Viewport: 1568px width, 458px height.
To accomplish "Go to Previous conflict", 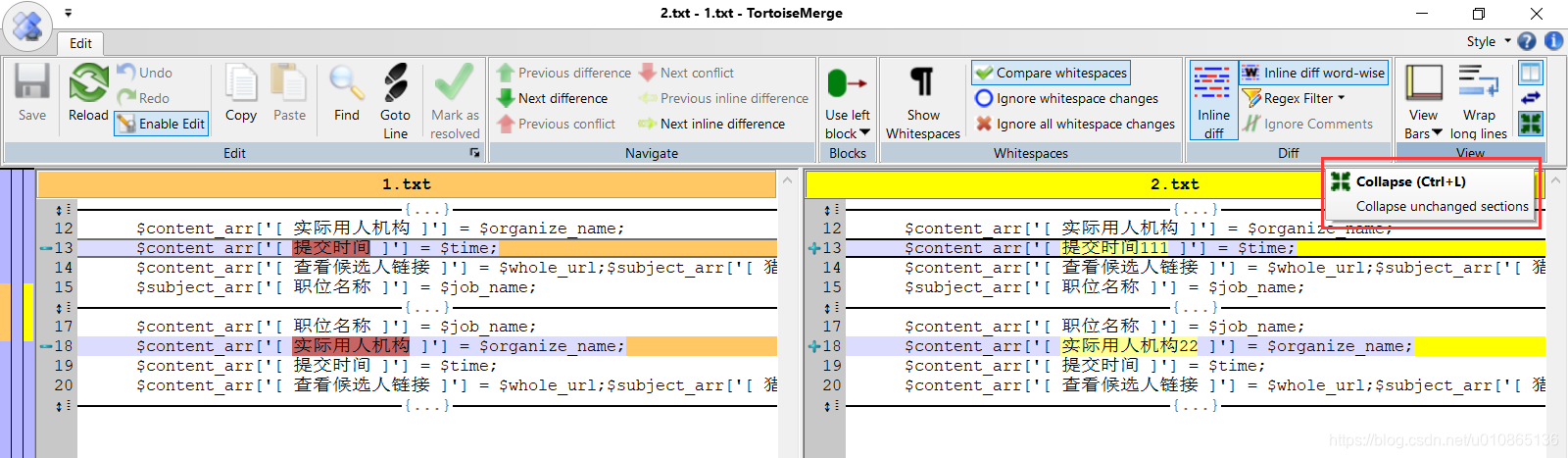I will pyautogui.click(x=556, y=124).
